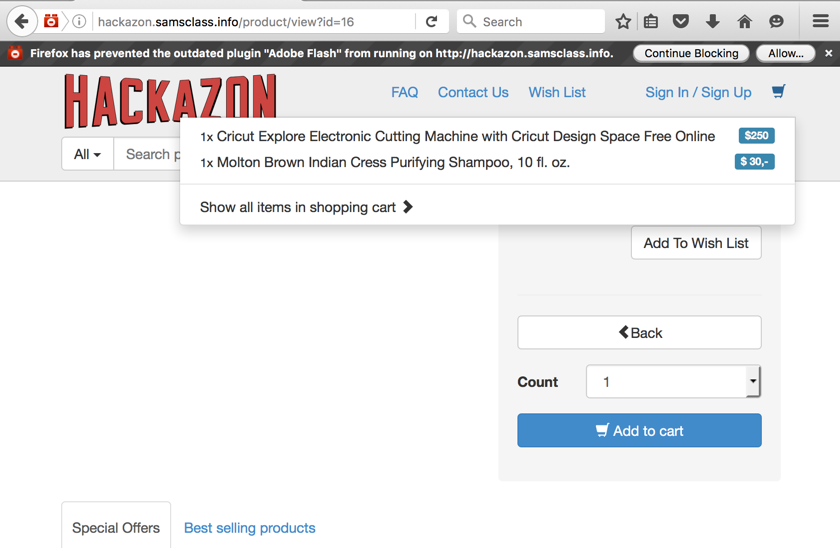840x548 pixels.
Task: Click the Add To Wish List button
Action: [696, 243]
